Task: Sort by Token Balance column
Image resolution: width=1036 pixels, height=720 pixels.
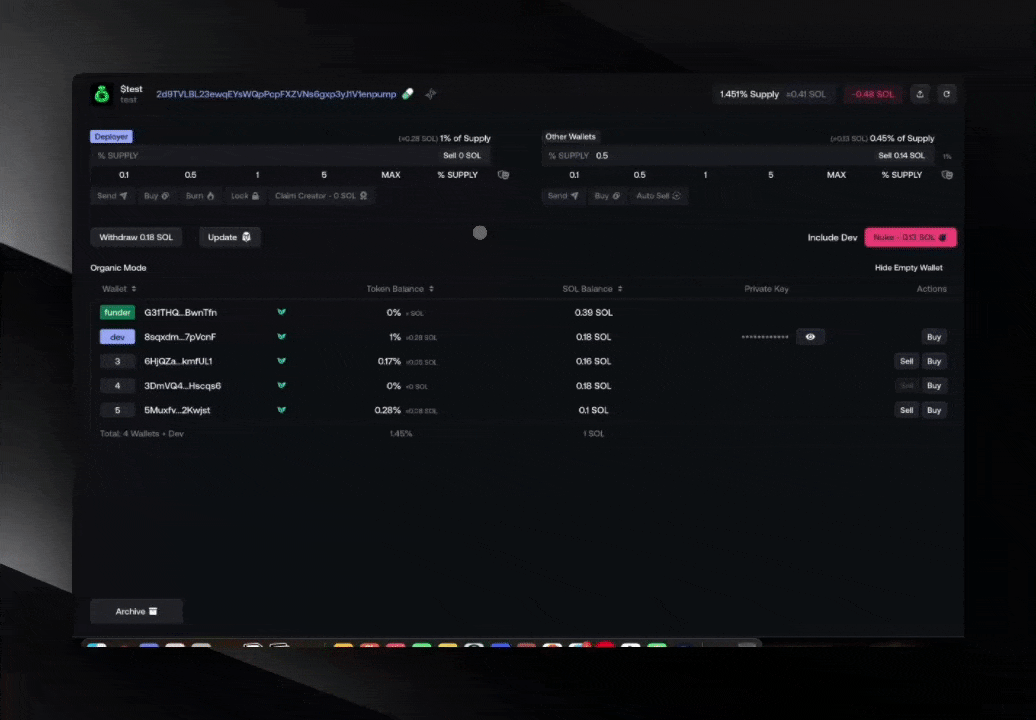Action: click(x=400, y=289)
